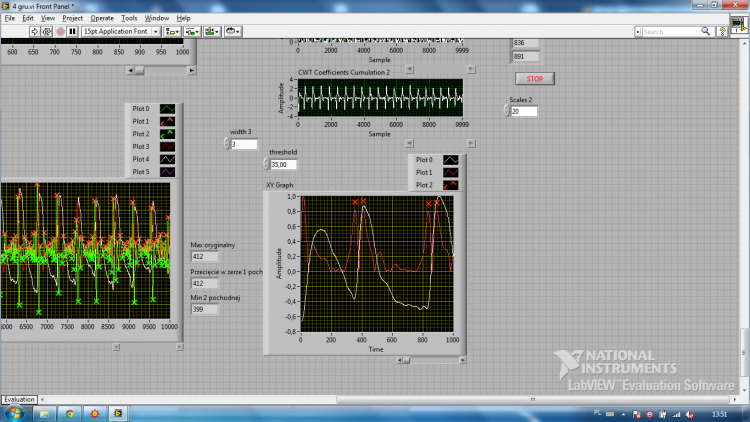Click CWT Cumulation 2 graph scroll right arrow
Image resolution: width=750 pixels, height=422 pixels.
[x=471, y=144]
